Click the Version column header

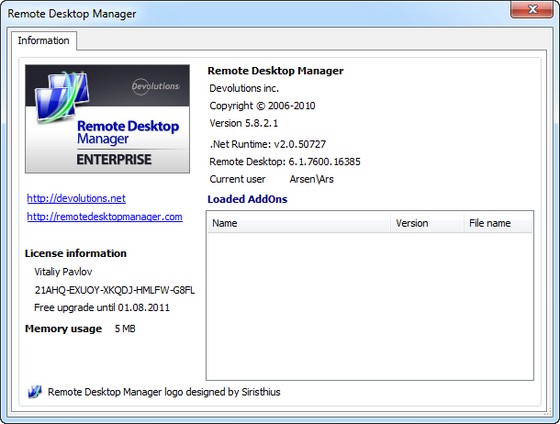pos(427,223)
